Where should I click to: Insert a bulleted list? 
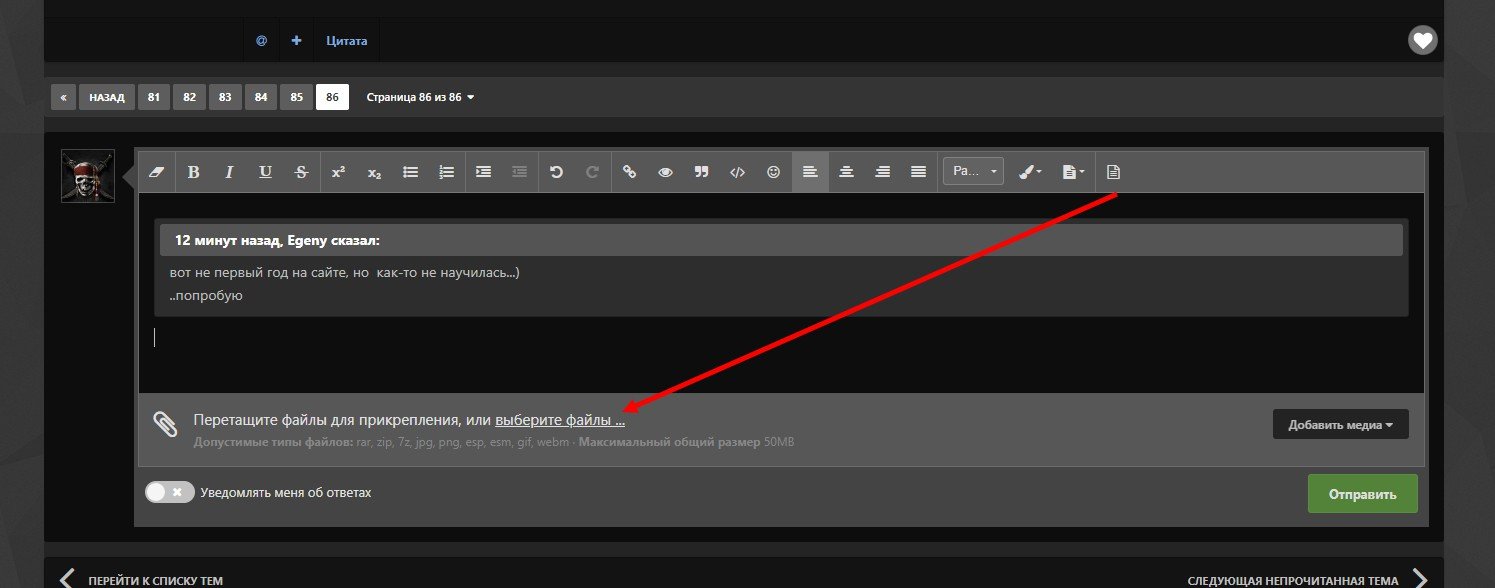(410, 172)
